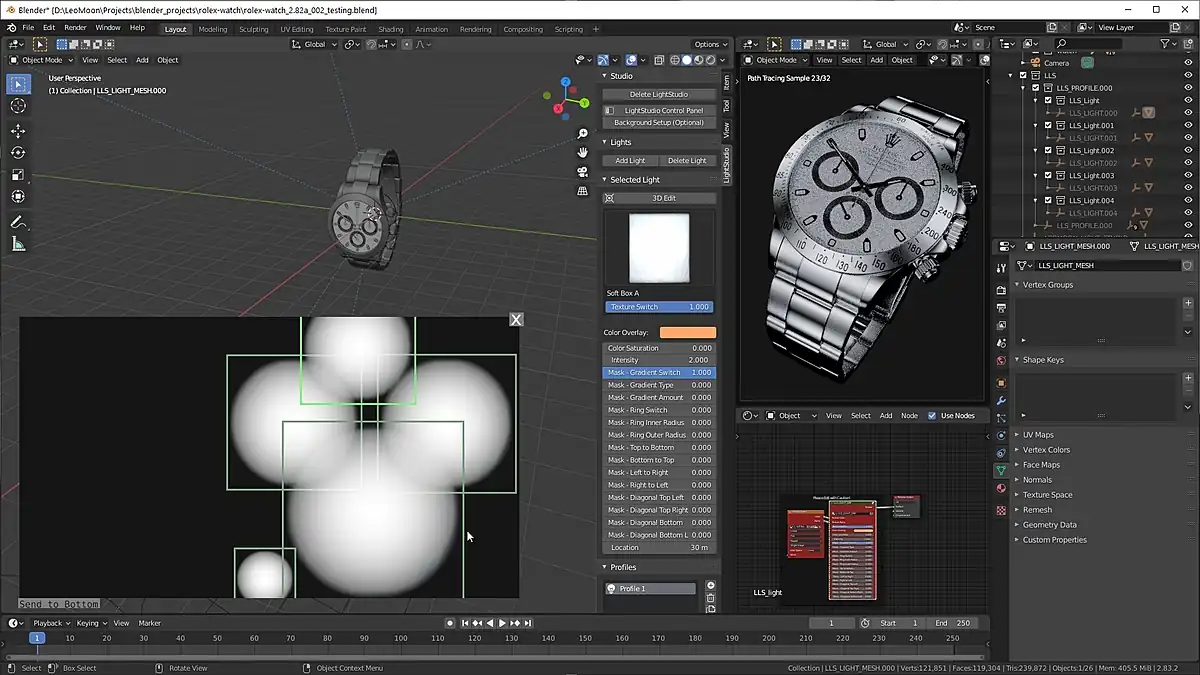Activate the Cursor tool

[18, 106]
